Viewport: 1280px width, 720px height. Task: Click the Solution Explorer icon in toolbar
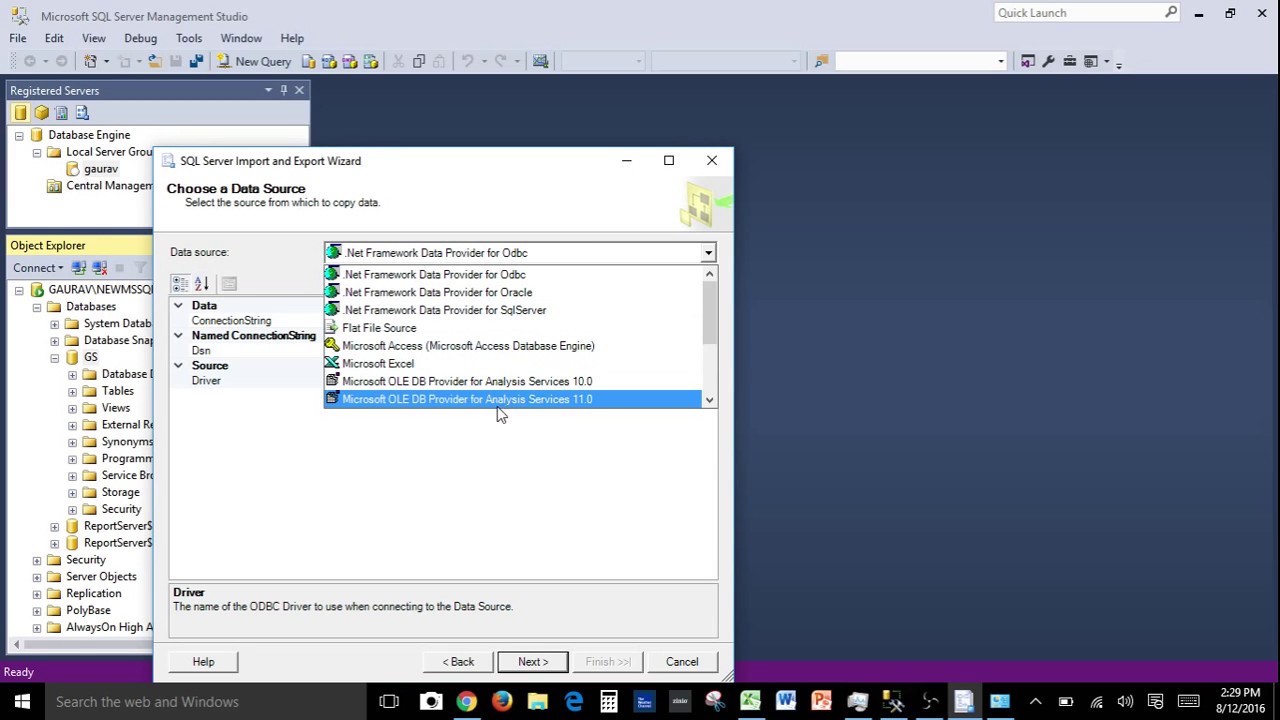(1027, 61)
